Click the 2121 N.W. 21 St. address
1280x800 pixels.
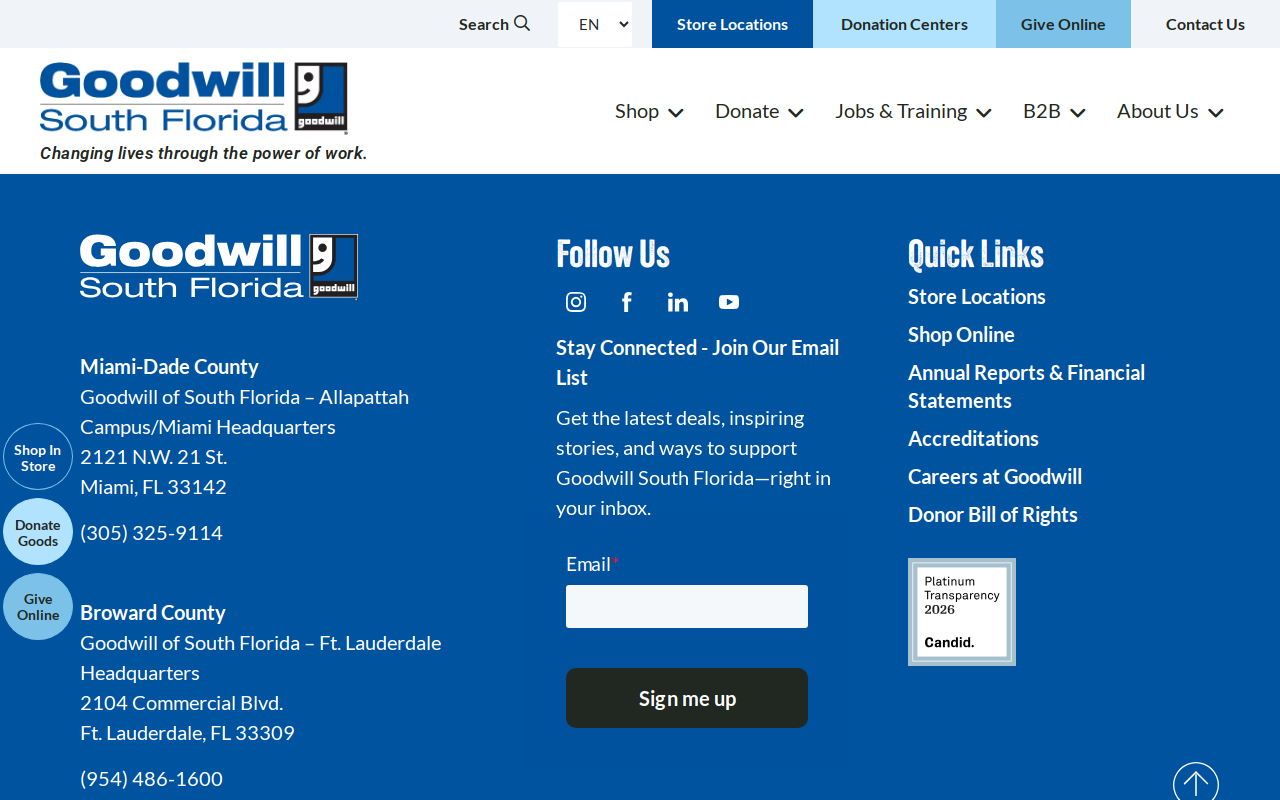tap(153, 457)
